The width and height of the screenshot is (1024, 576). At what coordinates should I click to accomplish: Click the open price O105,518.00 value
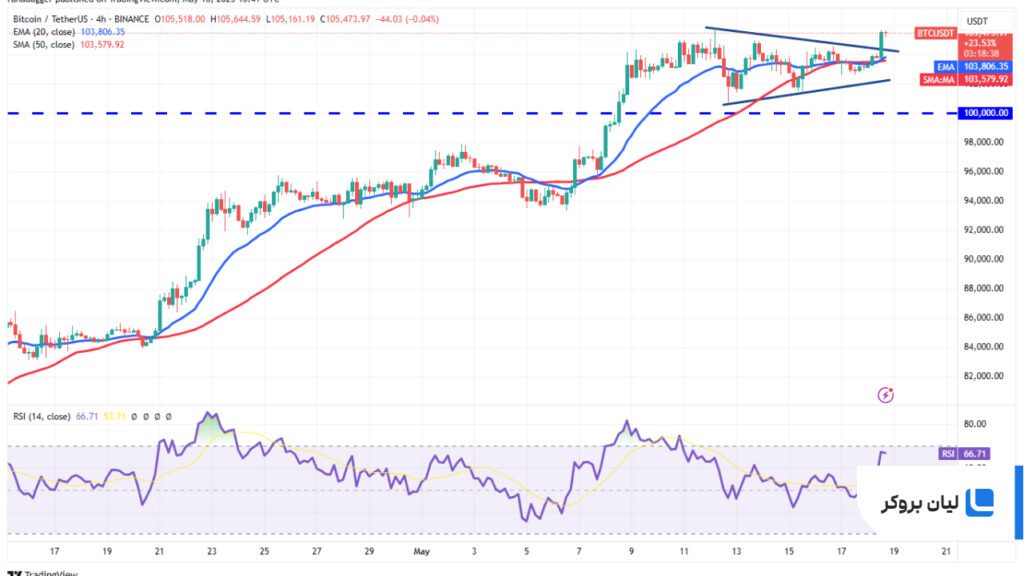point(180,19)
